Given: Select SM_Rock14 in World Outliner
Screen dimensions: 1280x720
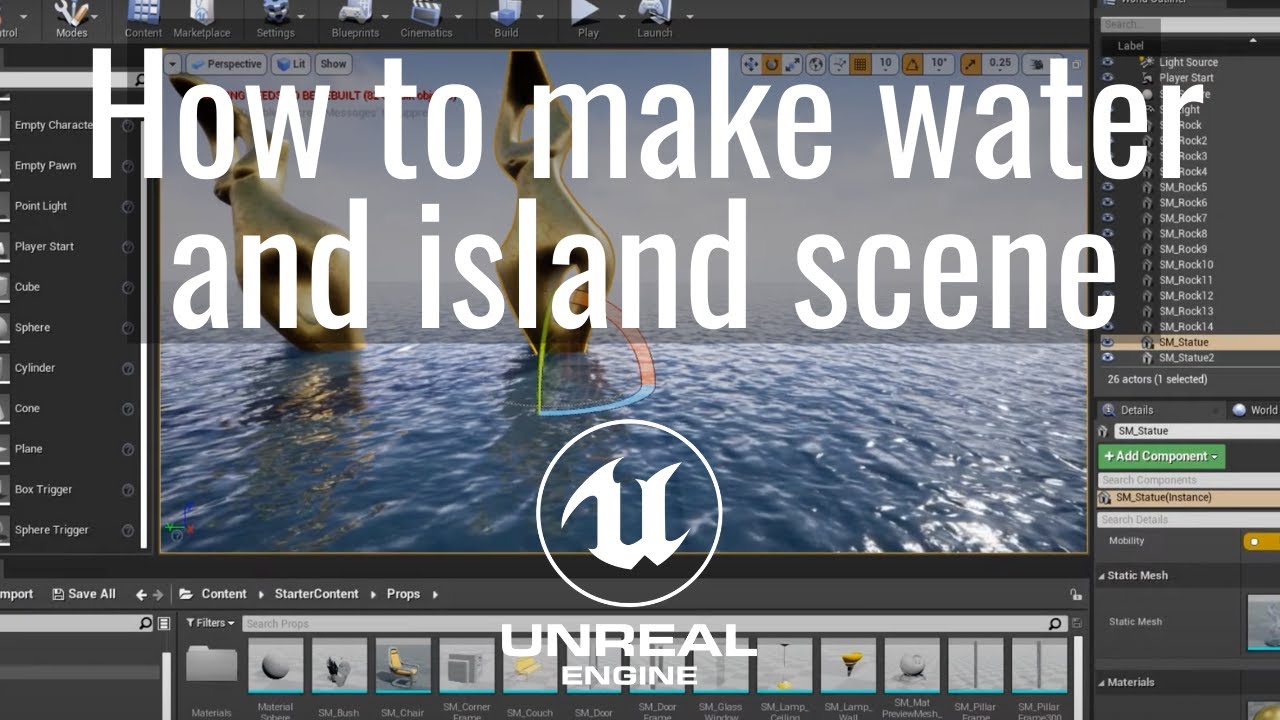Looking at the screenshot, I should (1185, 327).
